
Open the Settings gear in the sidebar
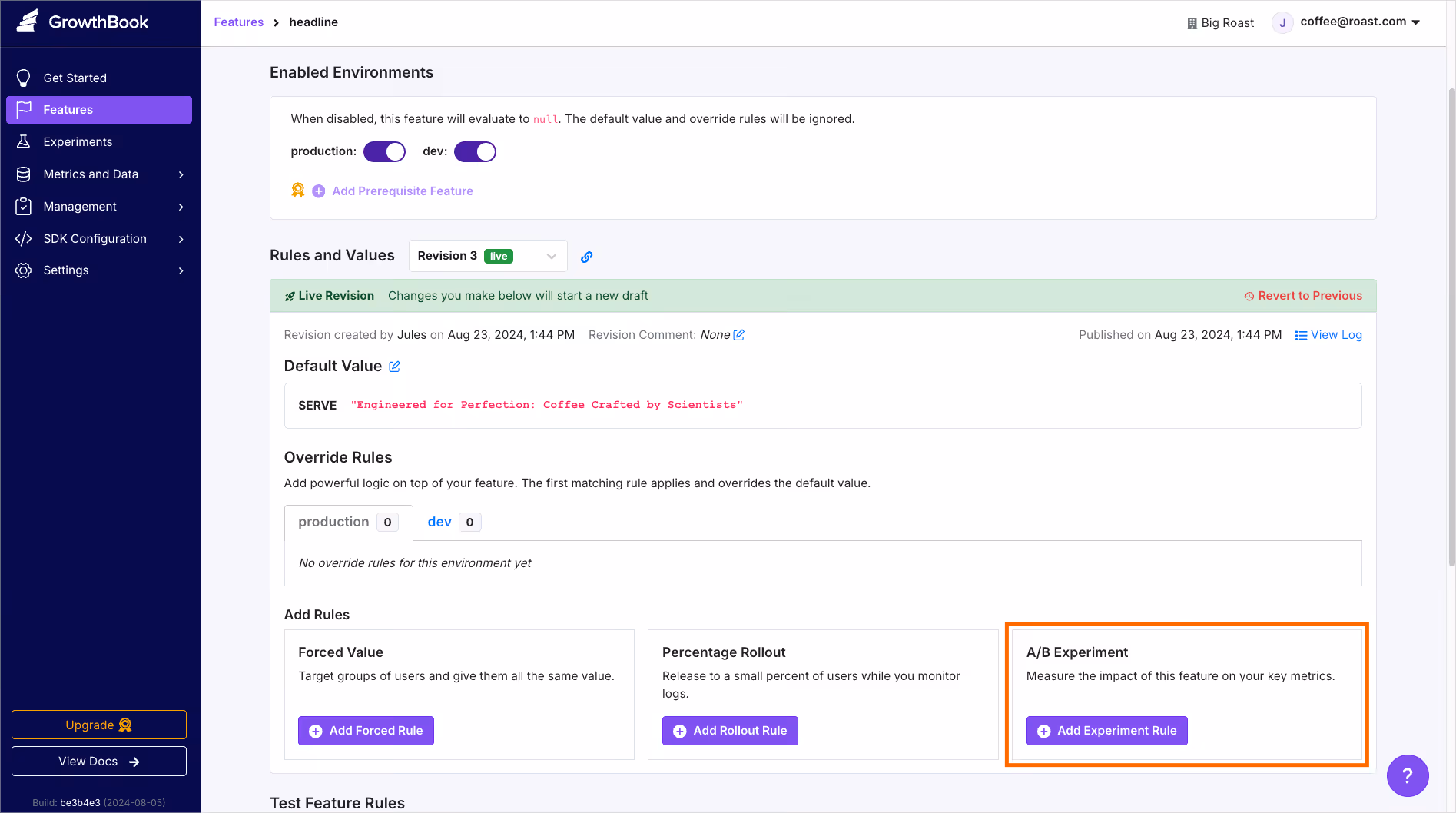pyautogui.click(x=24, y=270)
